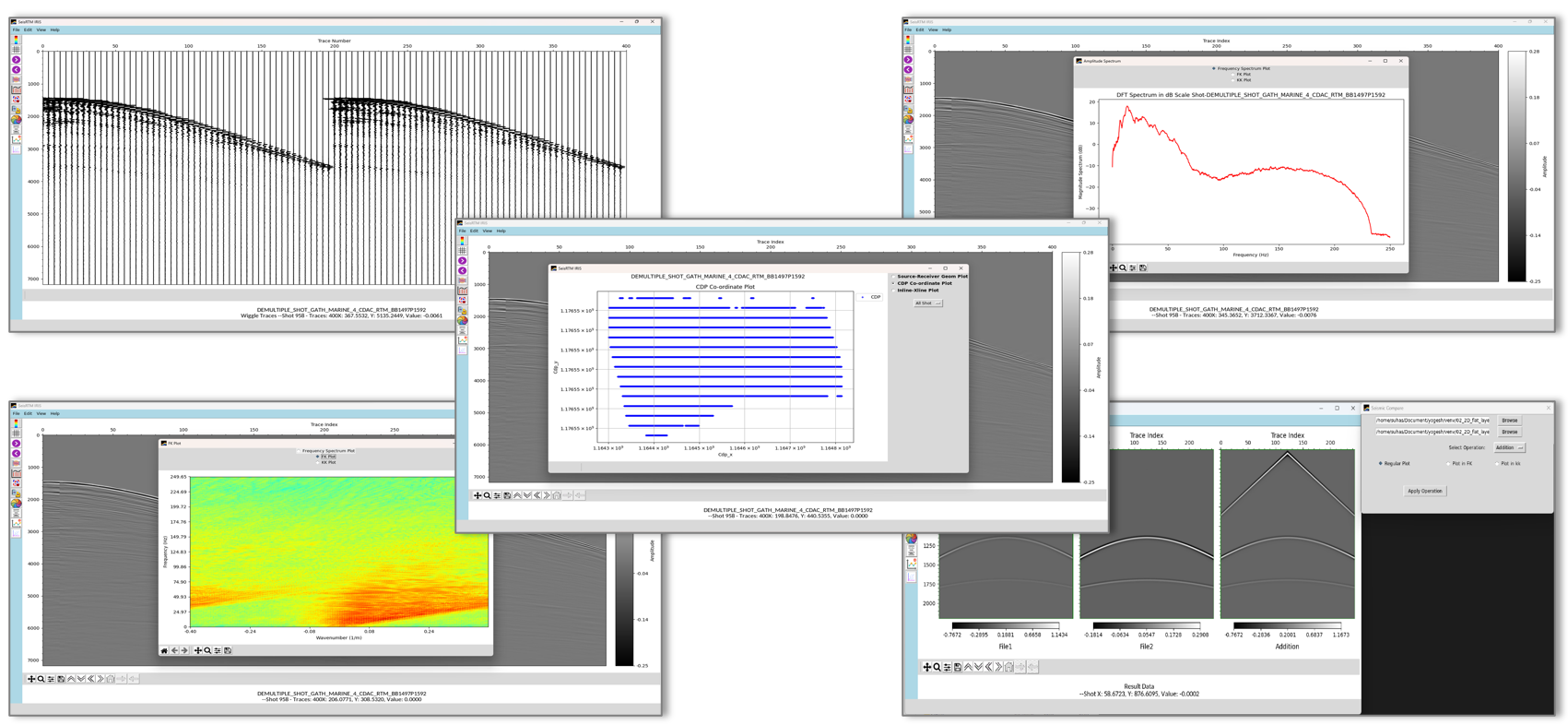This screenshot has height=725, width=1568.
Task: Click the colormap icon in the center window sidebar
Action: [x=462, y=241]
